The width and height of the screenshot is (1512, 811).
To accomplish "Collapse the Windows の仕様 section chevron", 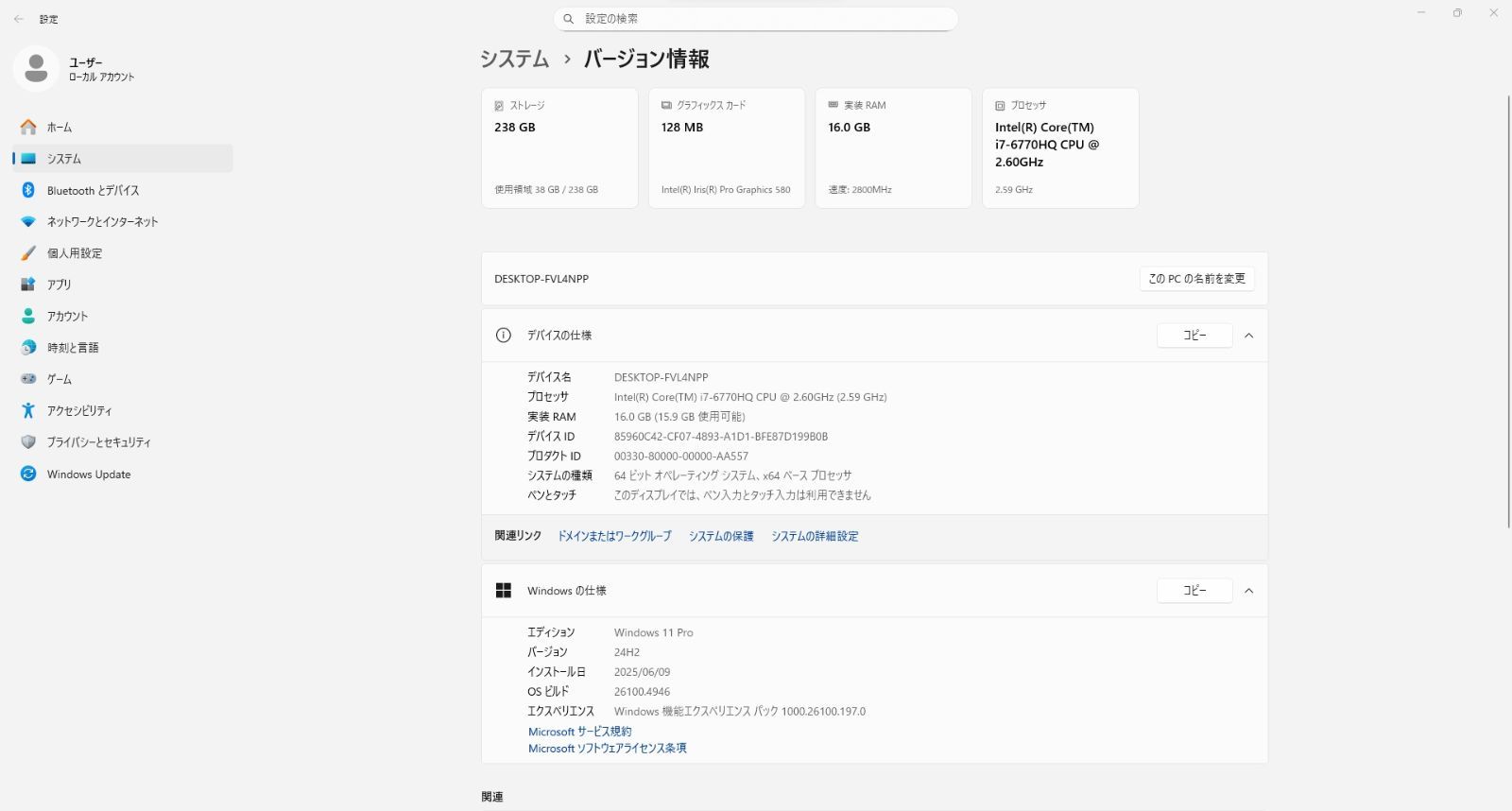I will [1249, 591].
